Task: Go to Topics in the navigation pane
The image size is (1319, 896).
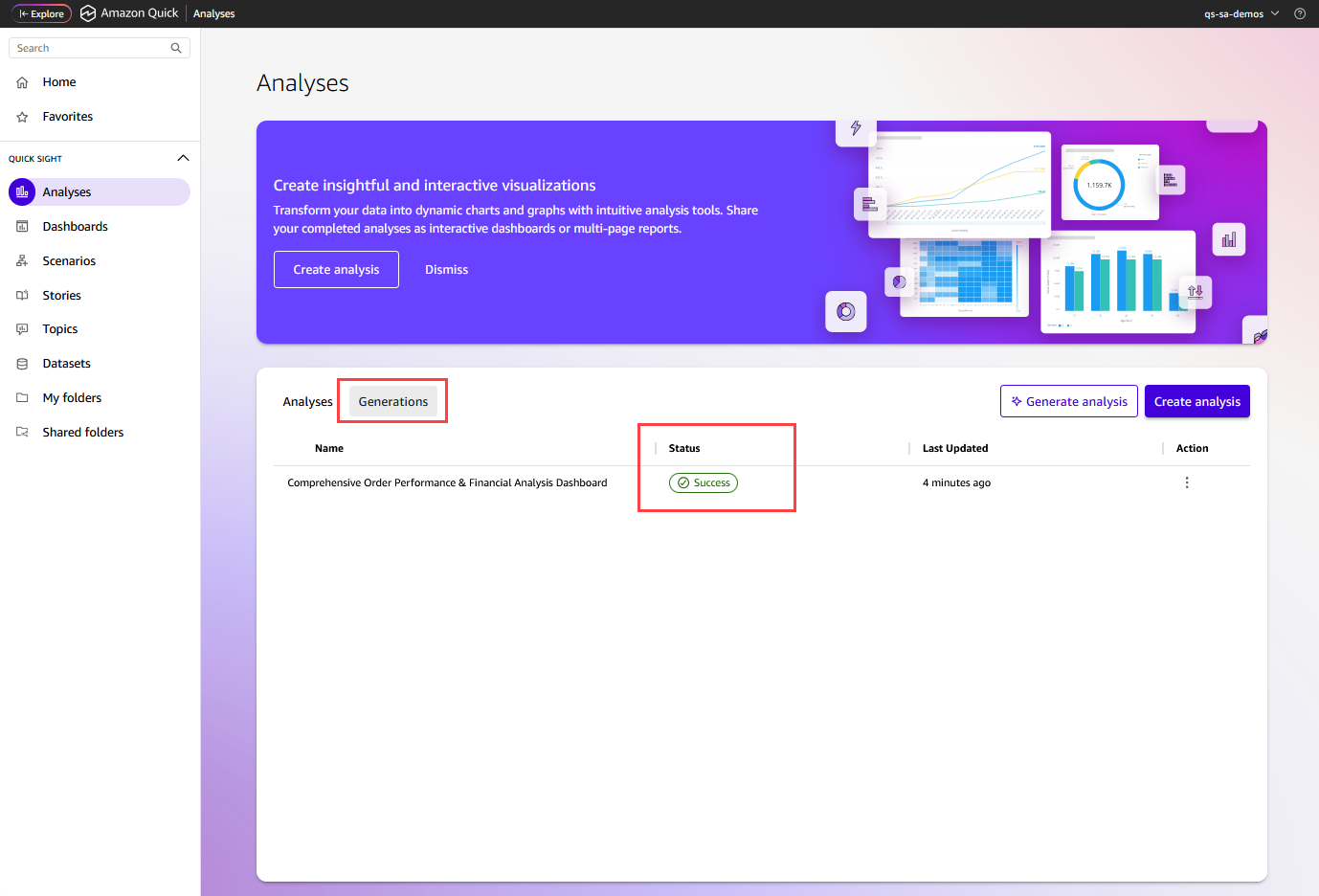Action: pos(60,328)
